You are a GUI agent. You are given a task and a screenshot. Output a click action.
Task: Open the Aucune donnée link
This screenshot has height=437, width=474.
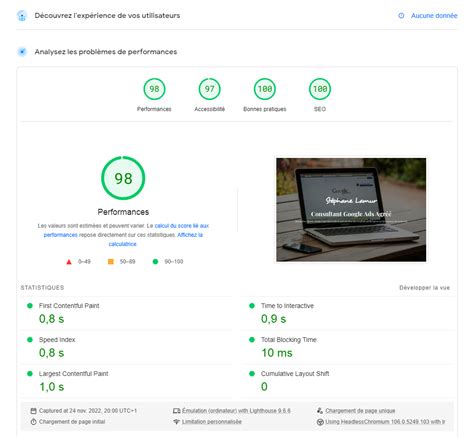tap(434, 16)
